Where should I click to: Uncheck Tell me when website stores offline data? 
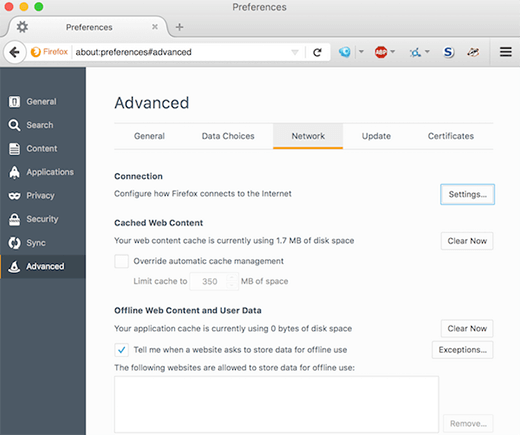(x=121, y=350)
